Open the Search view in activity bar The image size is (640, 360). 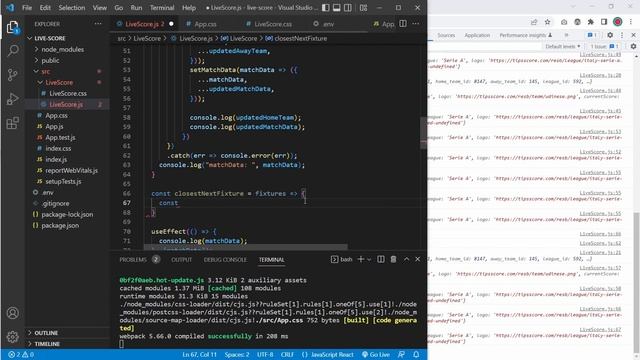[x=13, y=51]
